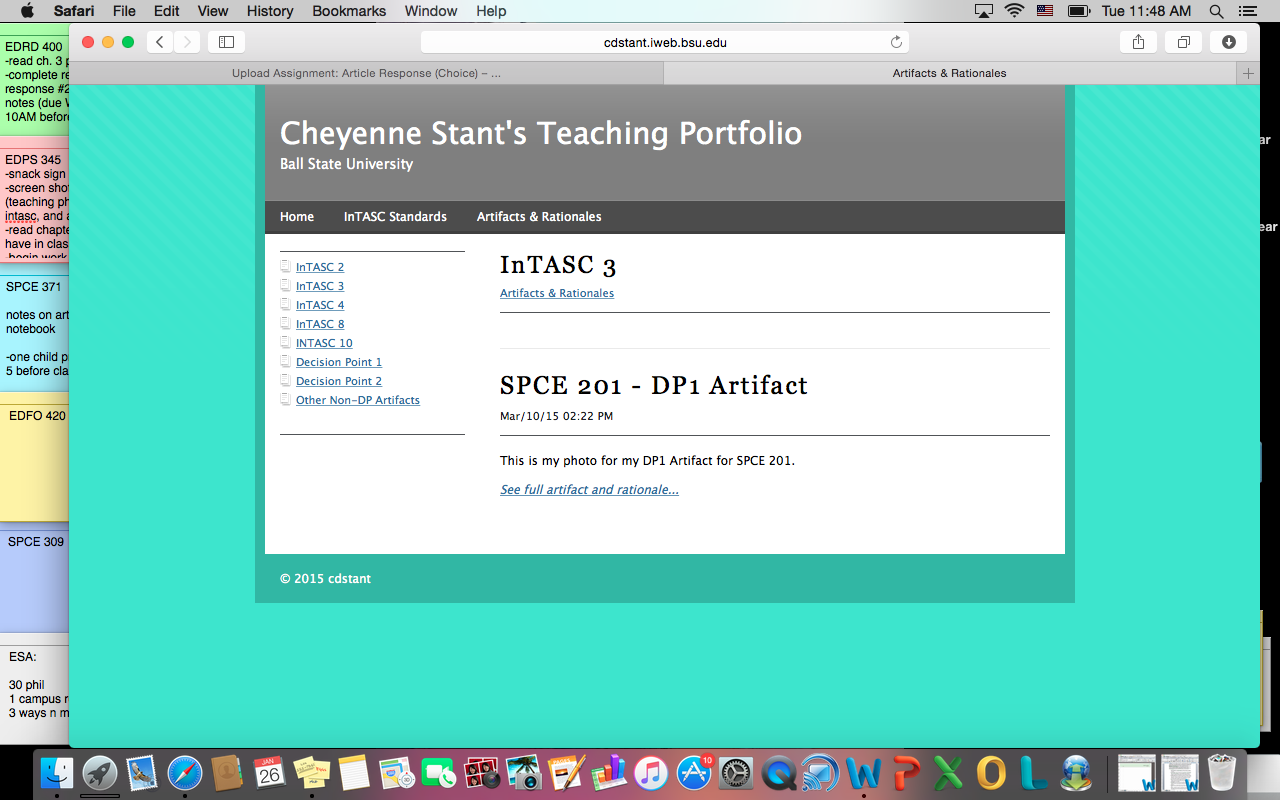Open the App Store Dock icon
The height and width of the screenshot is (800, 1280).
(693, 773)
